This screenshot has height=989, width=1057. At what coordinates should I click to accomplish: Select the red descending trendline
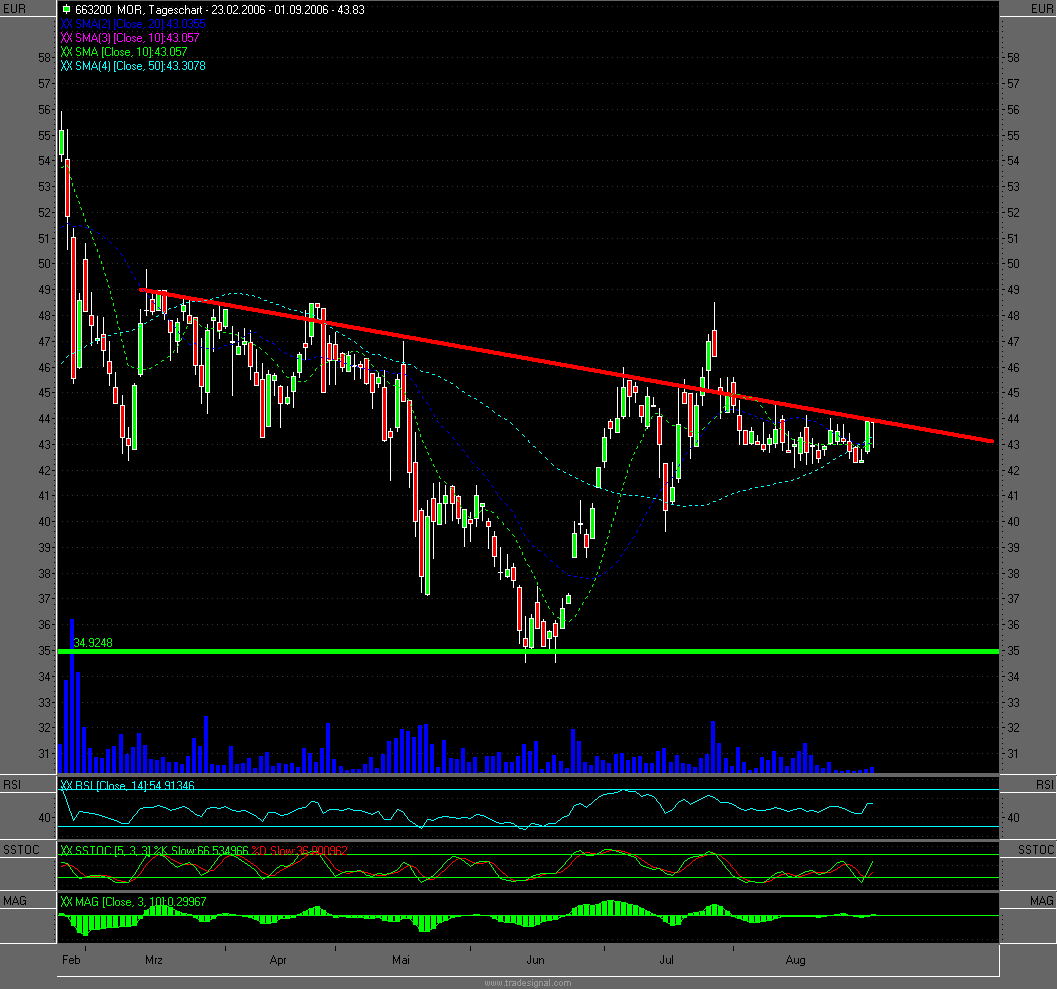[566, 365]
